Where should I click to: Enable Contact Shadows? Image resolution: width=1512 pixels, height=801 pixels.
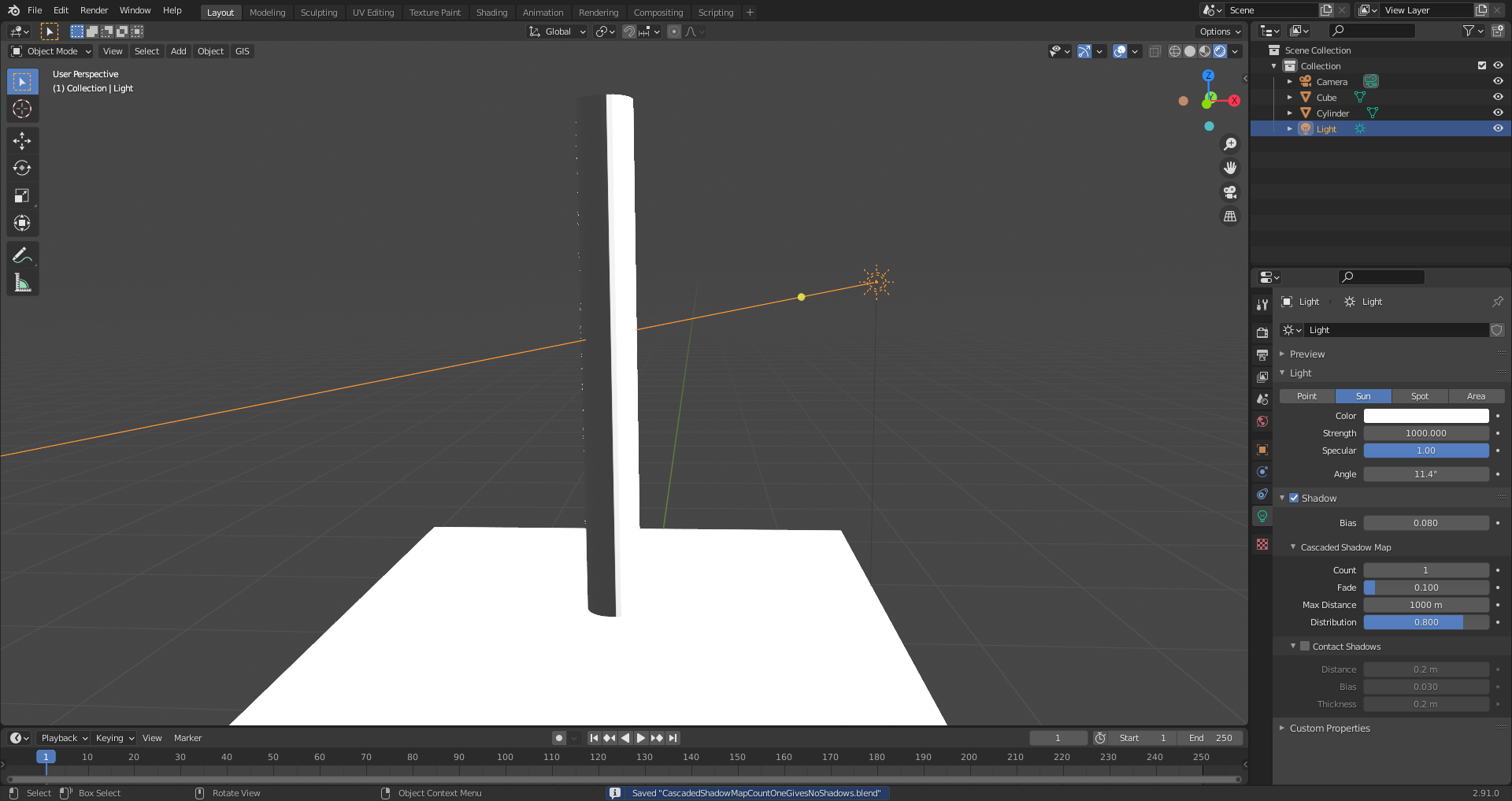pyautogui.click(x=1306, y=646)
